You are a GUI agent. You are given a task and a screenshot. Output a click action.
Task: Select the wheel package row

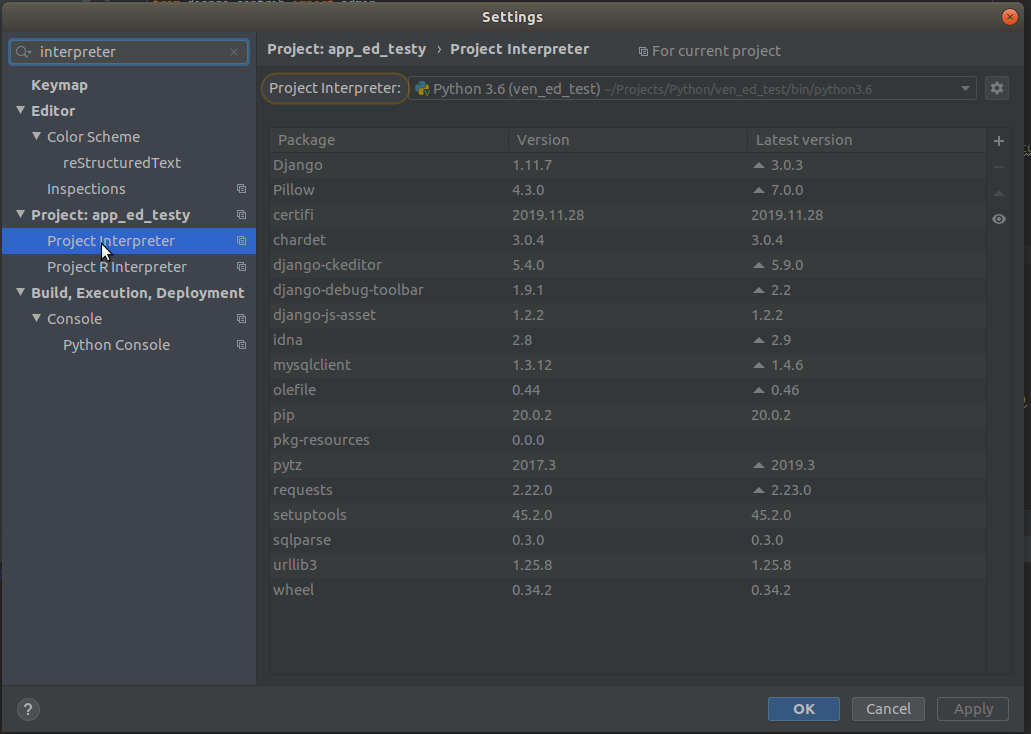[x=627, y=590]
